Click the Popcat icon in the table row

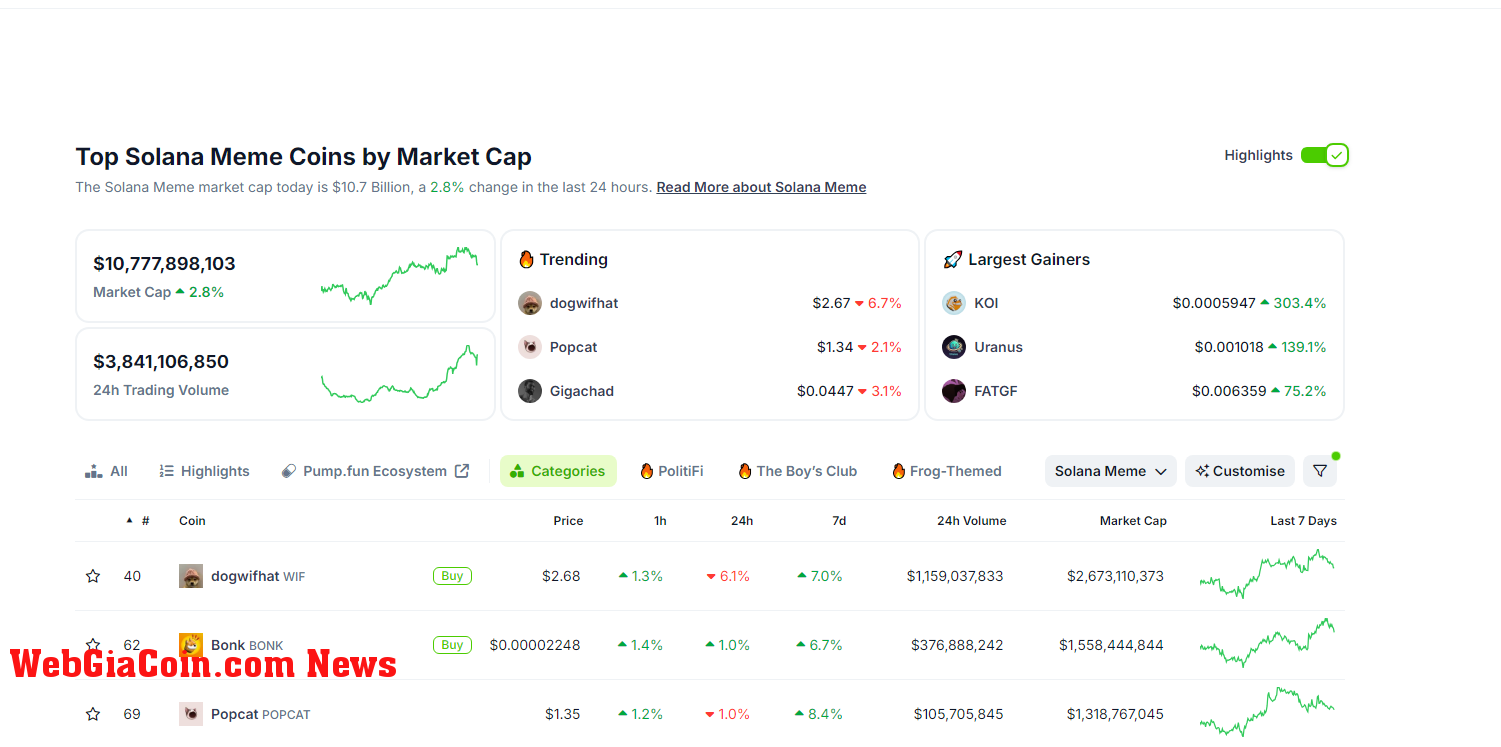click(x=191, y=714)
